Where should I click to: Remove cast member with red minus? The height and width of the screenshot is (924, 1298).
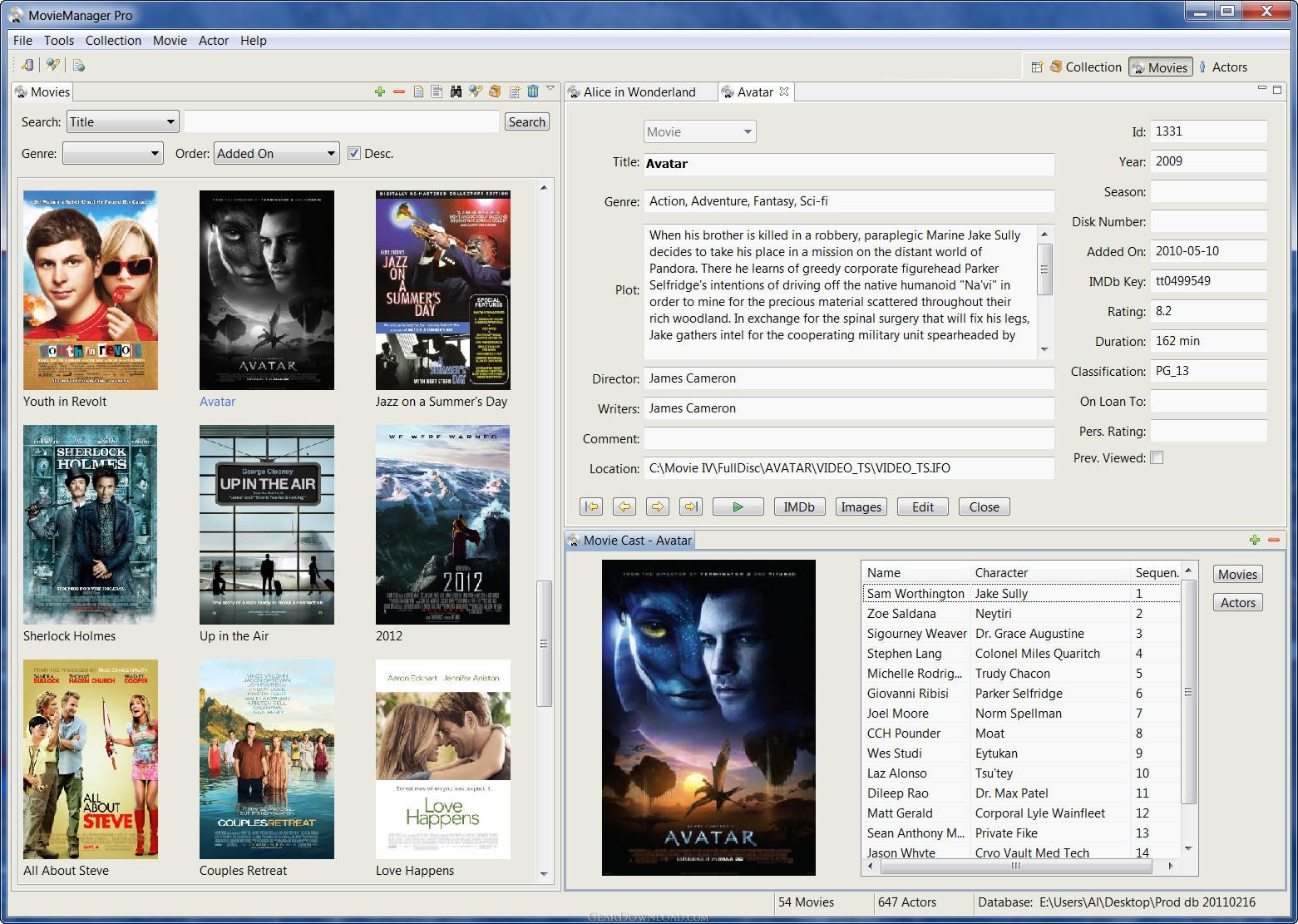pos(1274,540)
